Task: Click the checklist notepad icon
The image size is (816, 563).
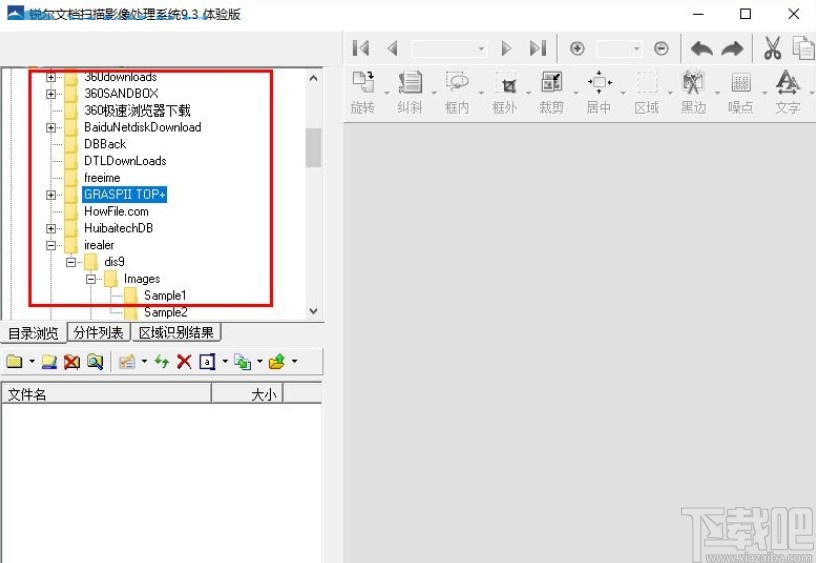Action: point(127,361)
